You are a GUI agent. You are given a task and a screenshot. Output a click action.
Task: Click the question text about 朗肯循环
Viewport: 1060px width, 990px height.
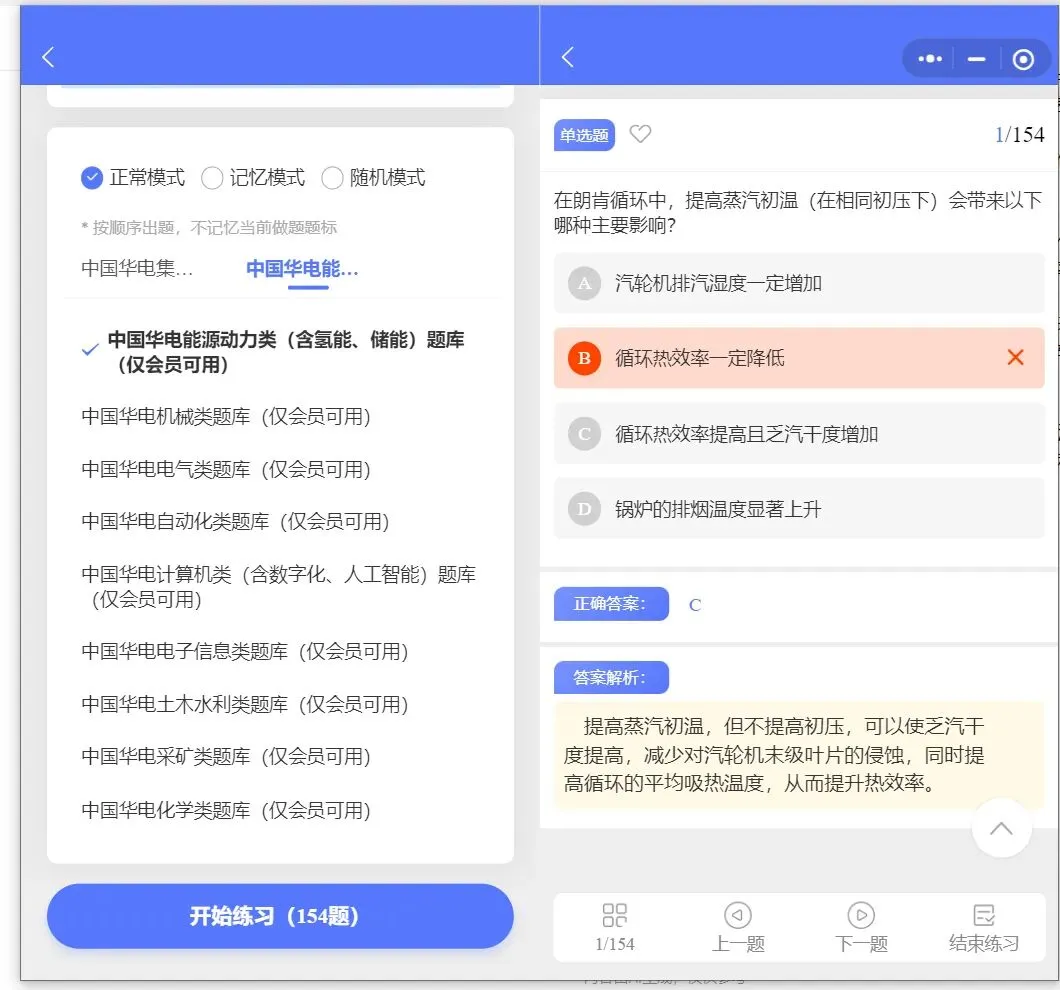pyautogui.click(x=798, y=212)
